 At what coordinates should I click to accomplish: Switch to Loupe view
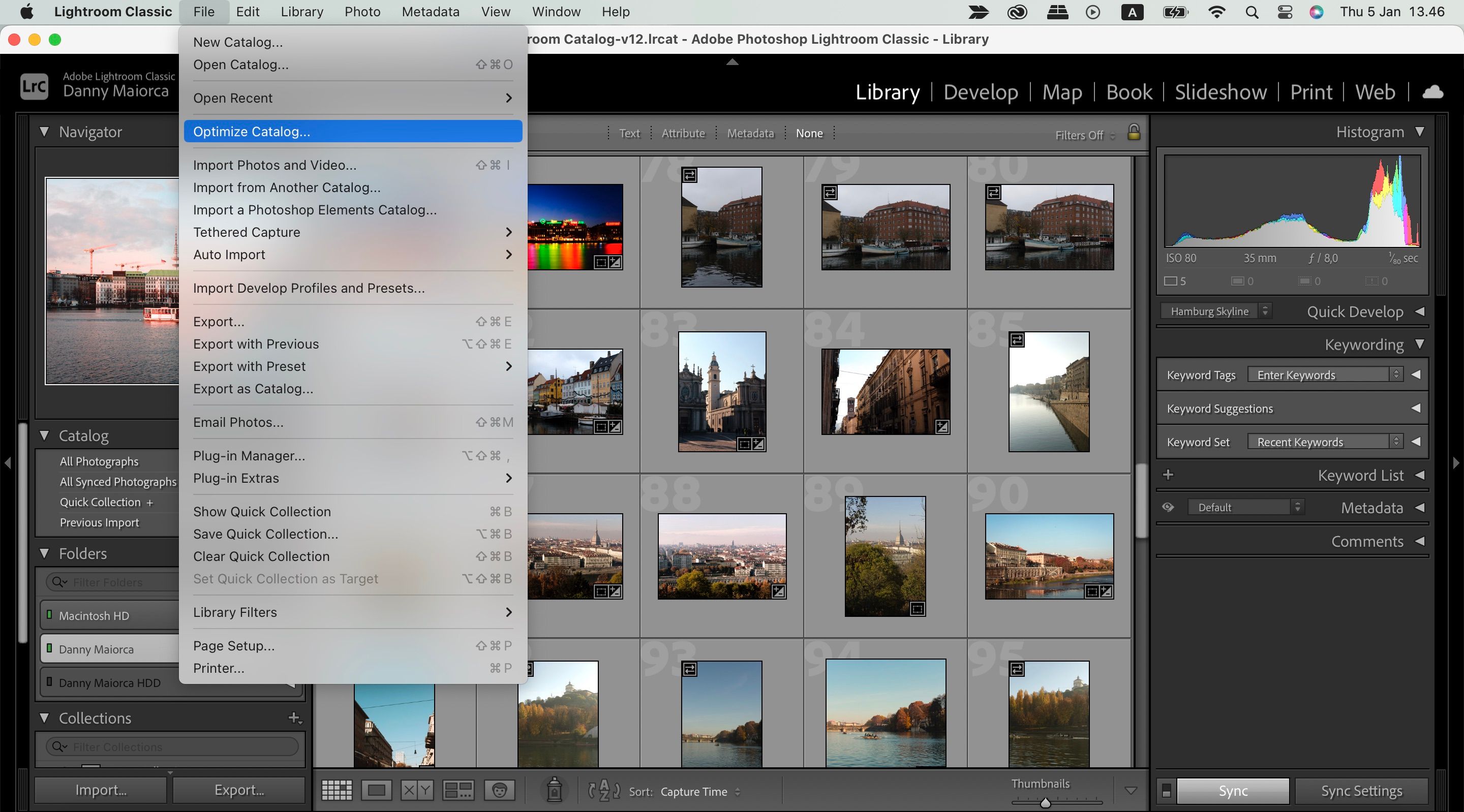[x=377, y=791]
